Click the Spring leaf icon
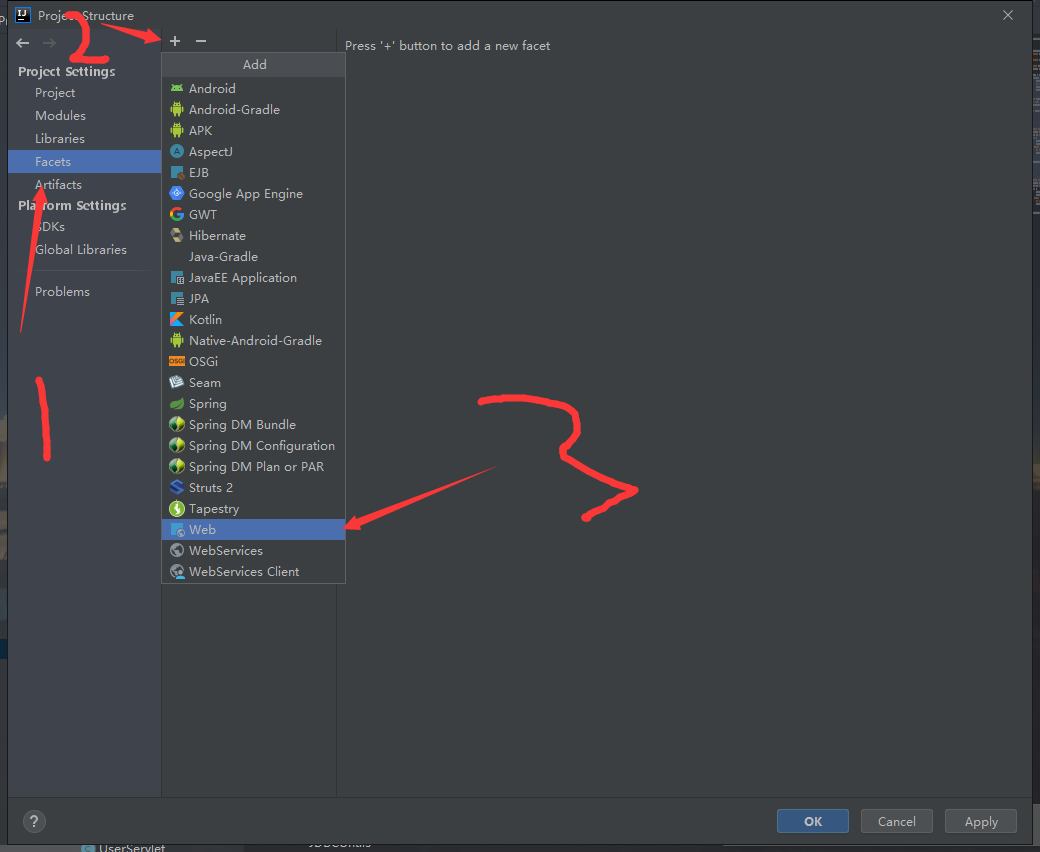 tap(176, 403)
